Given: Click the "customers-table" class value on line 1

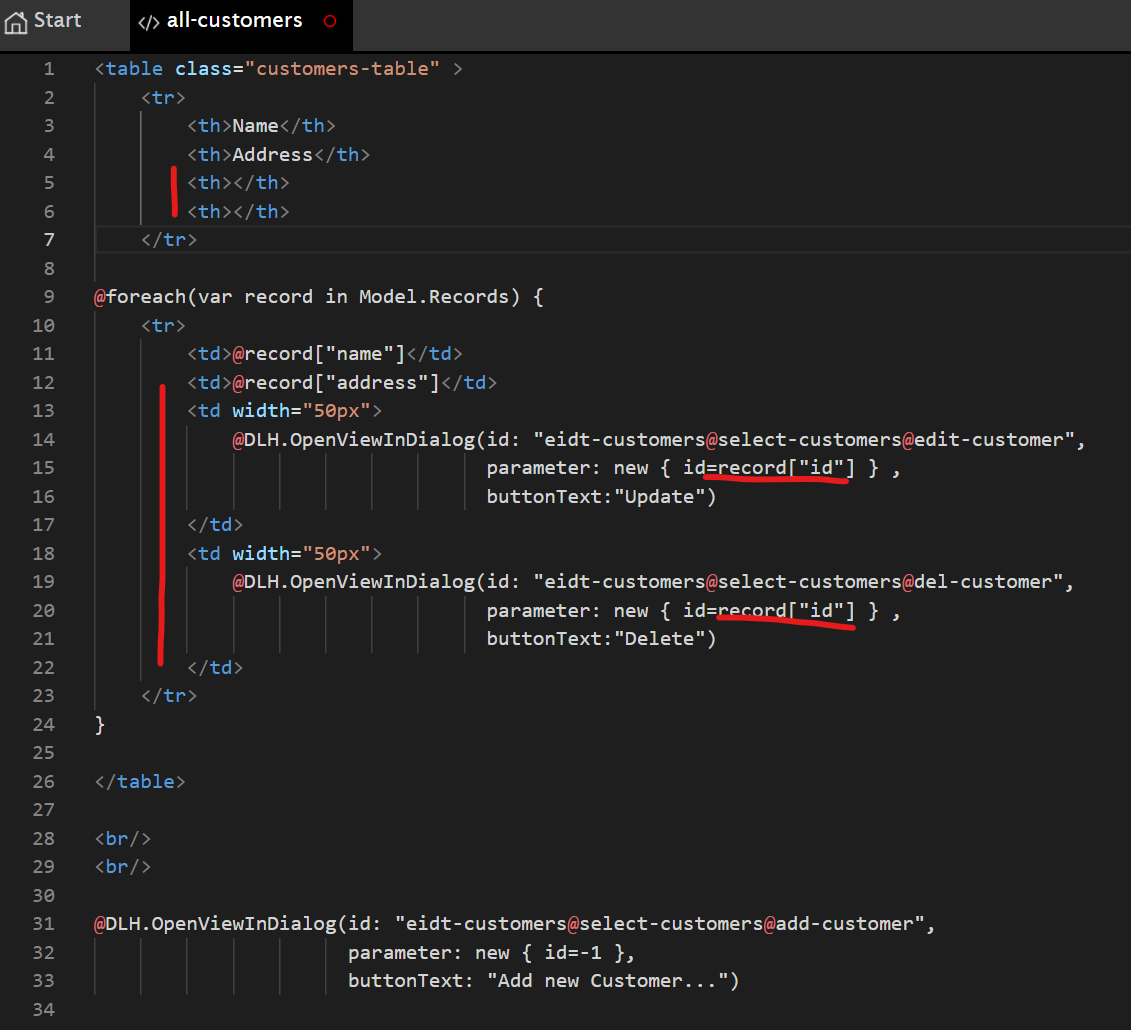Looking at the screenshot, I should pyautogui.click(x=342, y=69).
